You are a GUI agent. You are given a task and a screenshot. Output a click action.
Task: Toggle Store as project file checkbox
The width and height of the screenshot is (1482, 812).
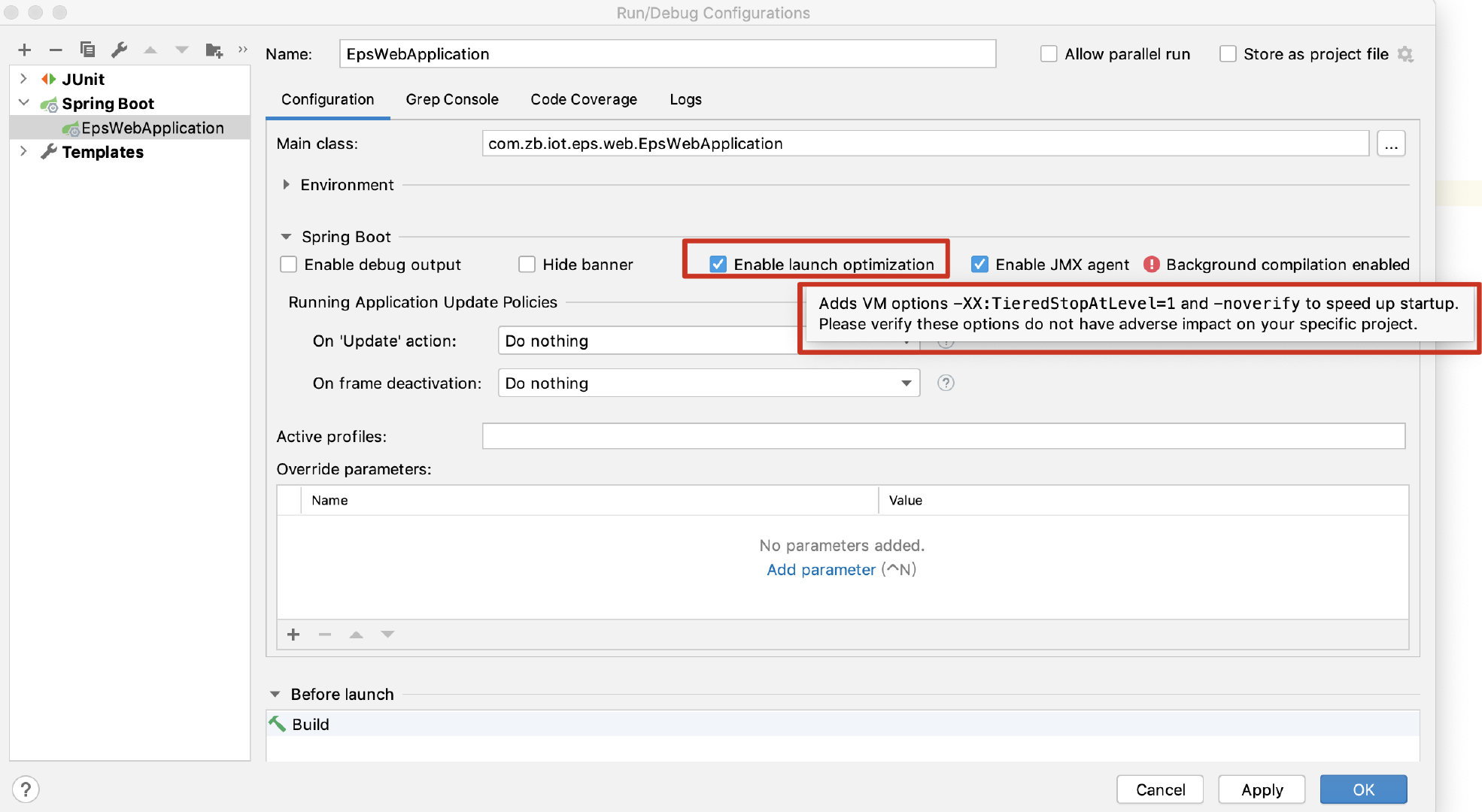1228,54
